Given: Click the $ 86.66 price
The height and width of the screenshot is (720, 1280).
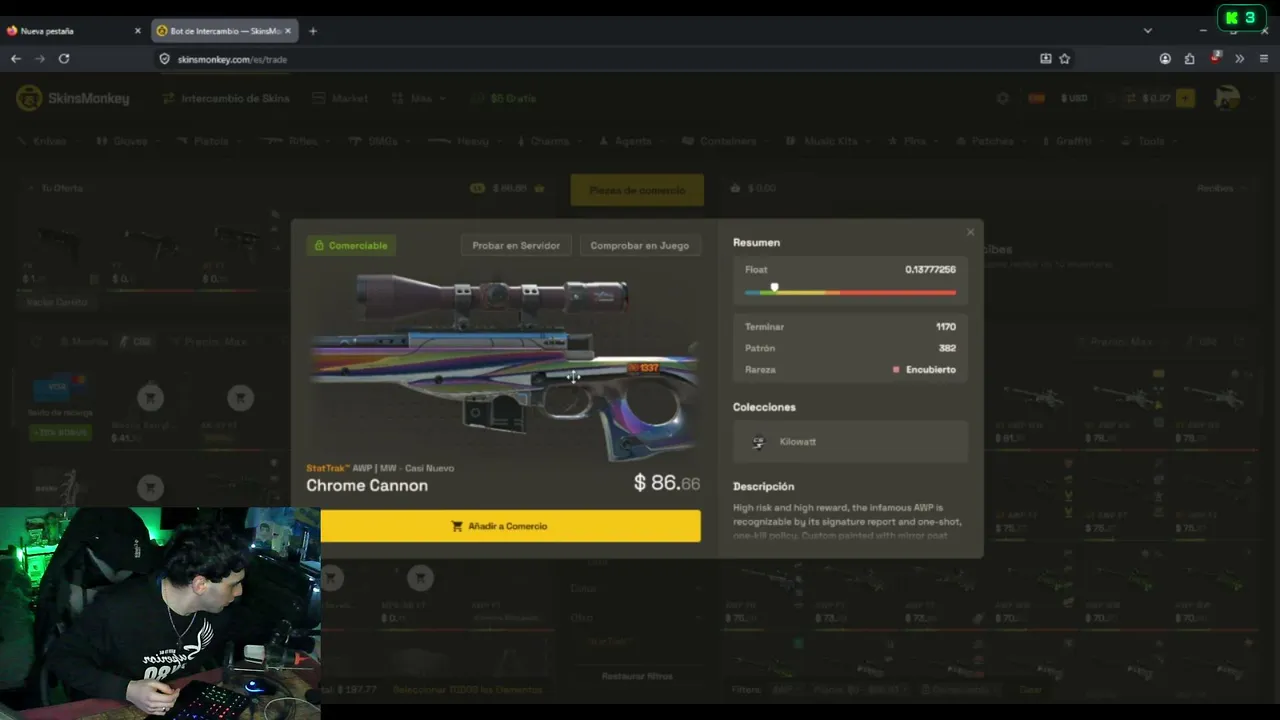Looking at the screenshot, I should 667,483.
